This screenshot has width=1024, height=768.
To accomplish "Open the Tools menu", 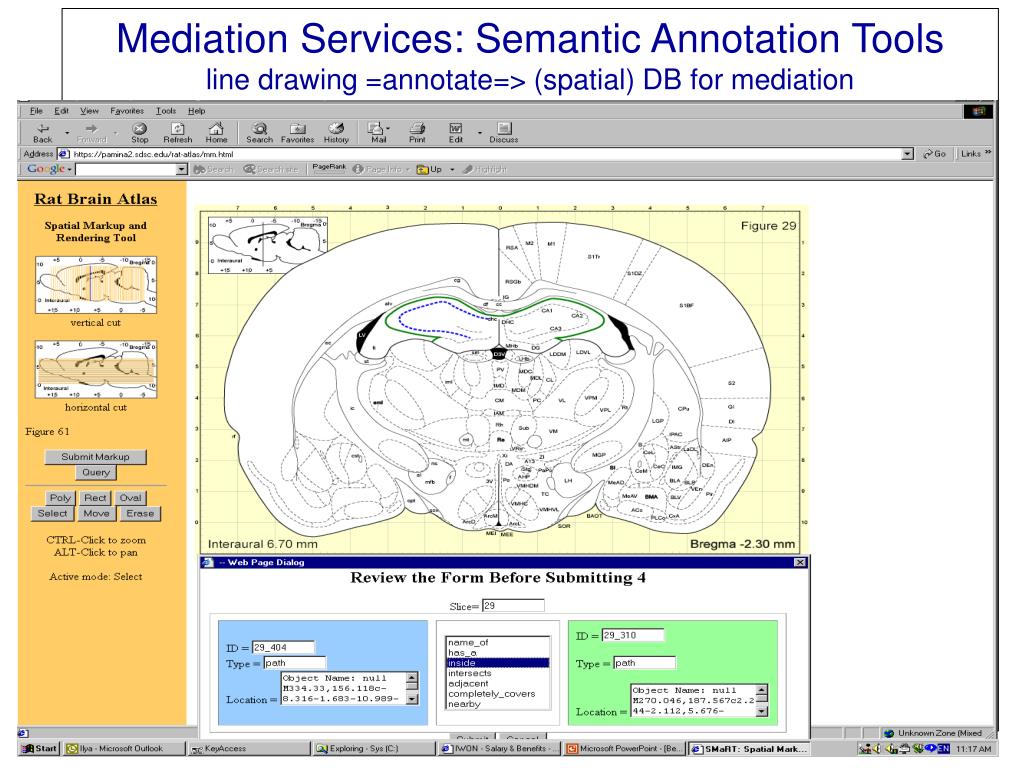I will point(165,110).
